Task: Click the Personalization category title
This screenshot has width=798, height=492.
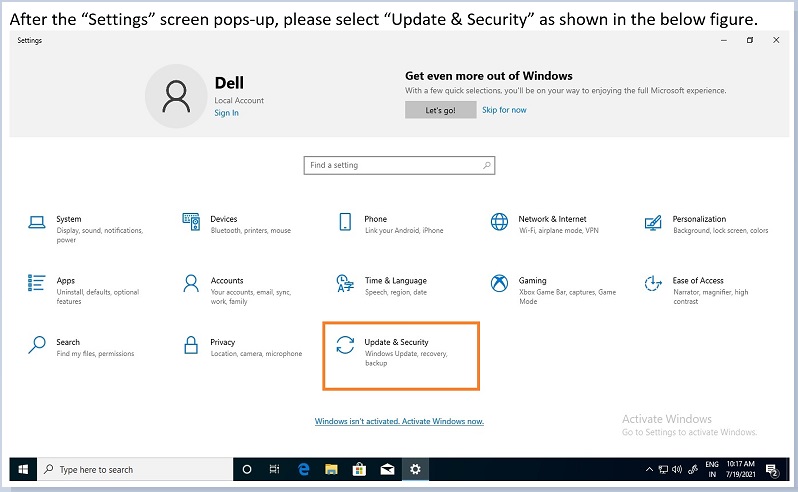Action: click(699, 219)
